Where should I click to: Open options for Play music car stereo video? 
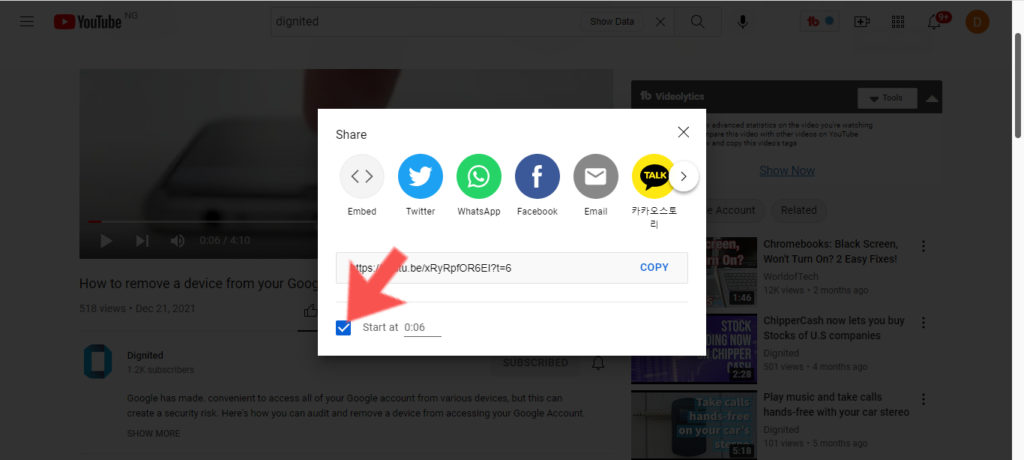(x=923, y=399)
